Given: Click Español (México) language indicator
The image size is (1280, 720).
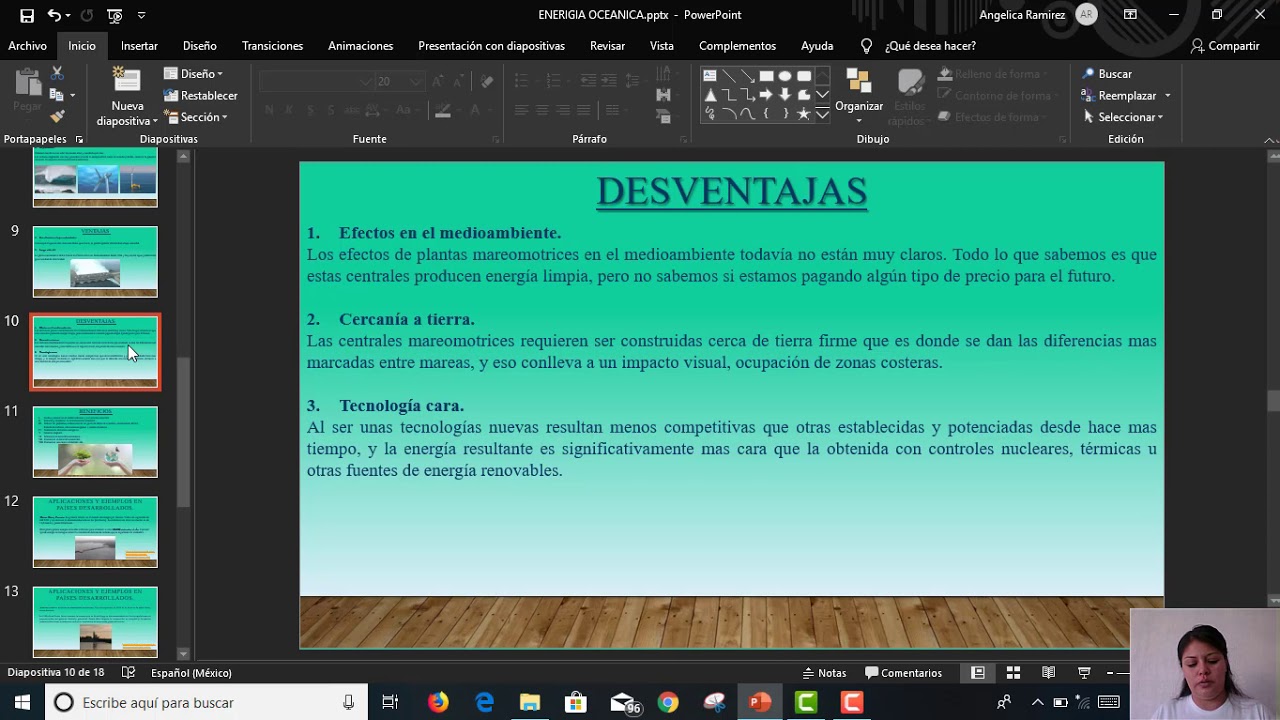Looking at the screenshot, I should coord(191,673).
